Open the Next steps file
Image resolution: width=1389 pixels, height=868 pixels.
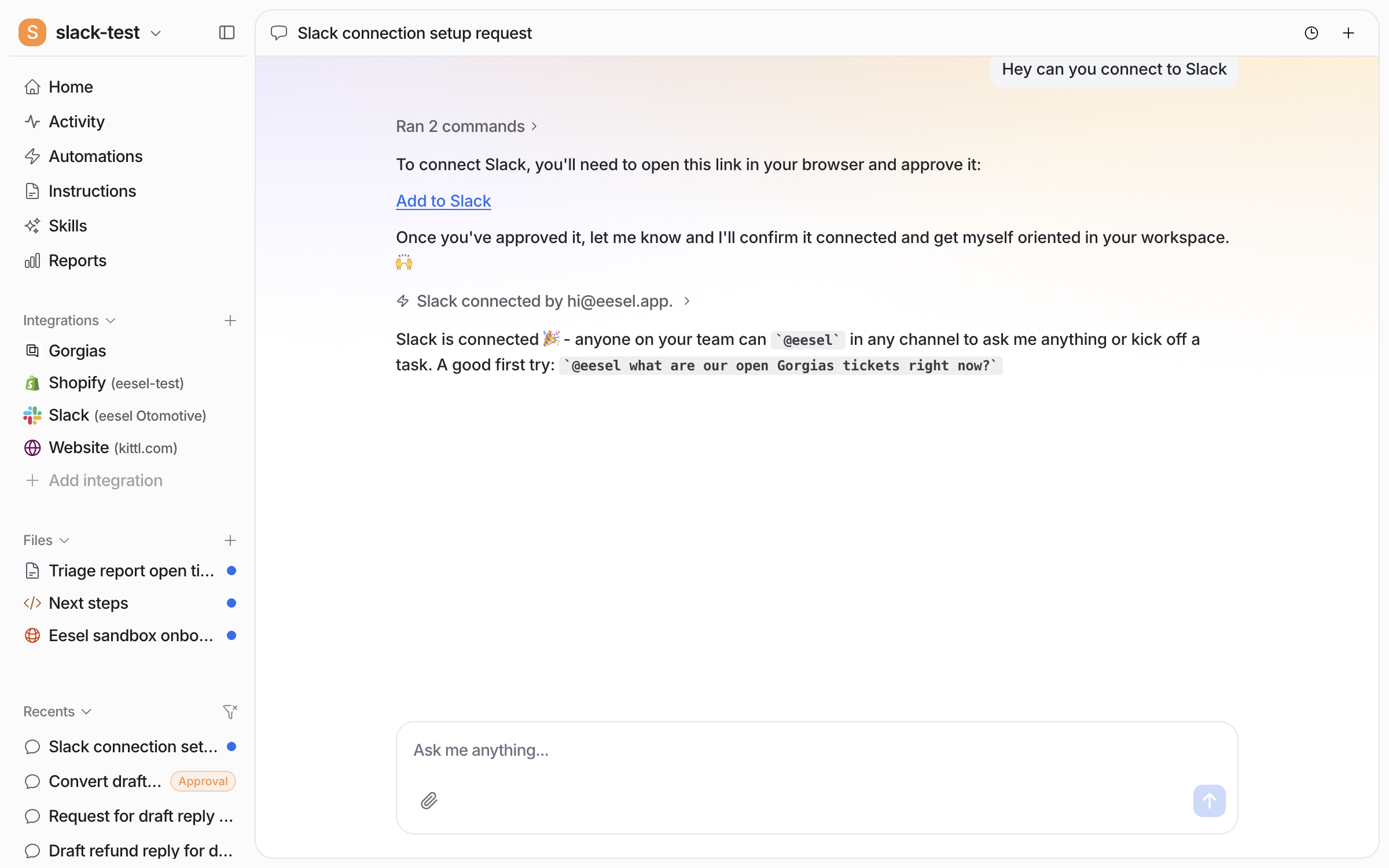(x=127, y=603)
